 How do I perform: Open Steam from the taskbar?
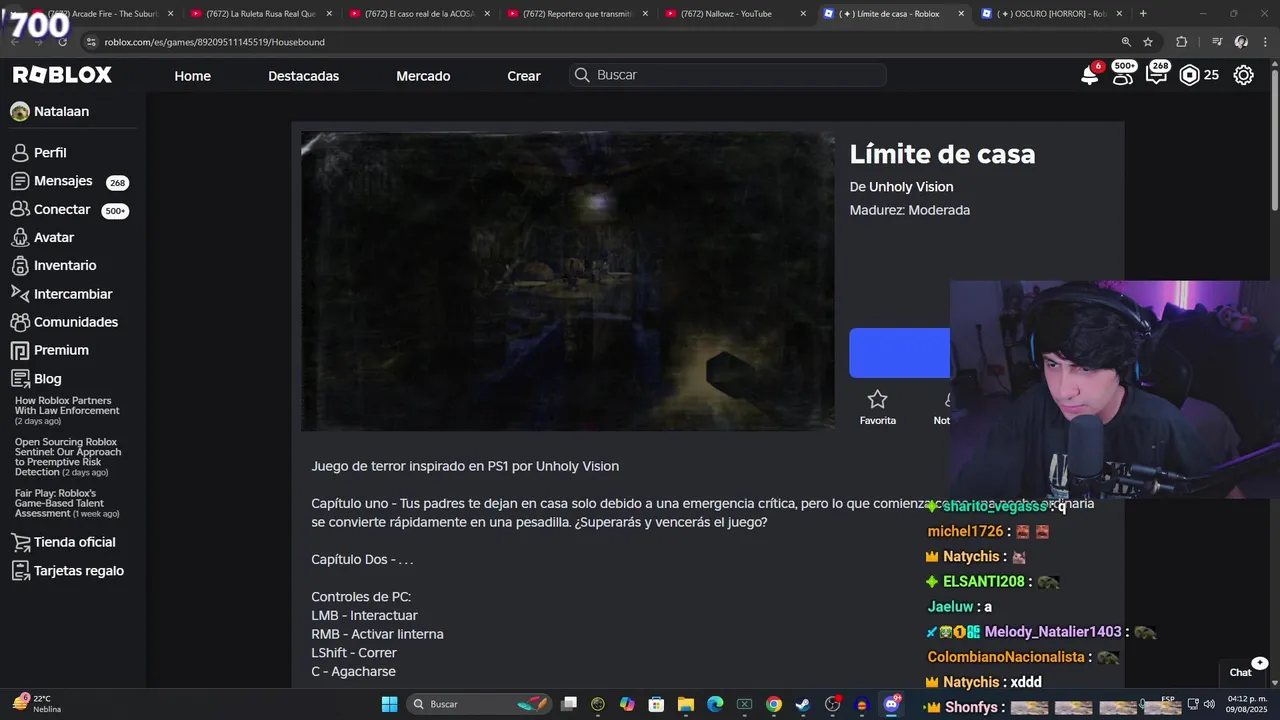(803, 704)
